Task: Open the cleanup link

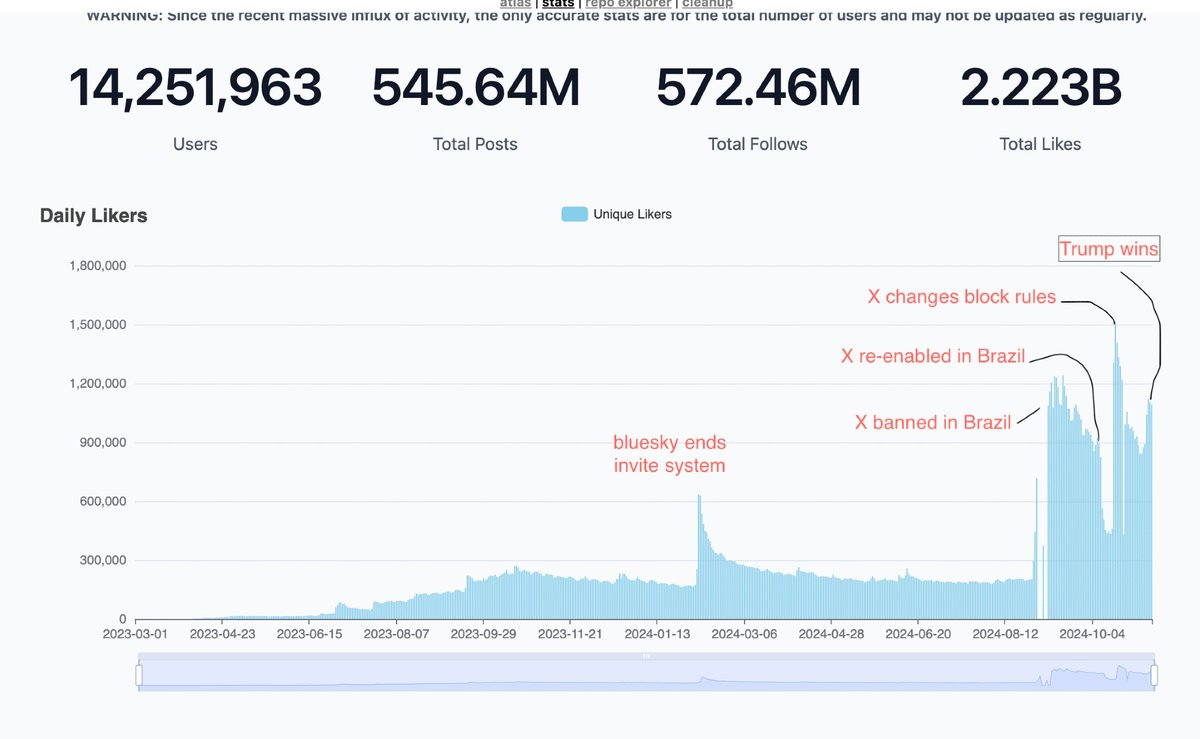Action: tap(707, 4)
